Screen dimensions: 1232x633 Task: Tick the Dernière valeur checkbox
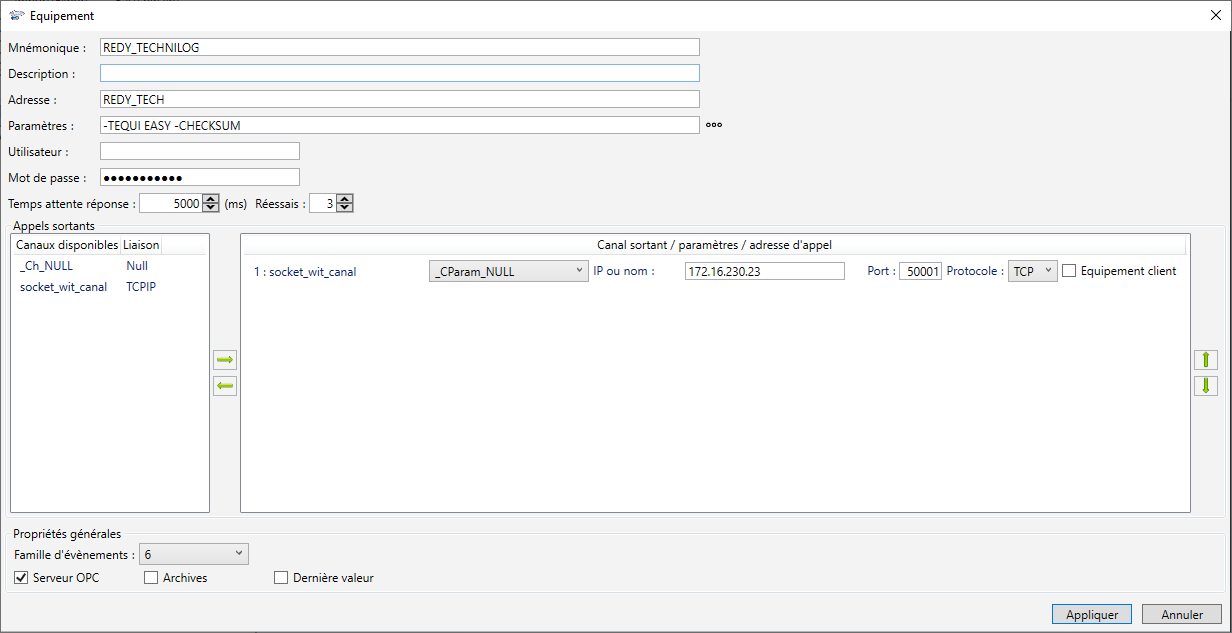click(281, 578)
